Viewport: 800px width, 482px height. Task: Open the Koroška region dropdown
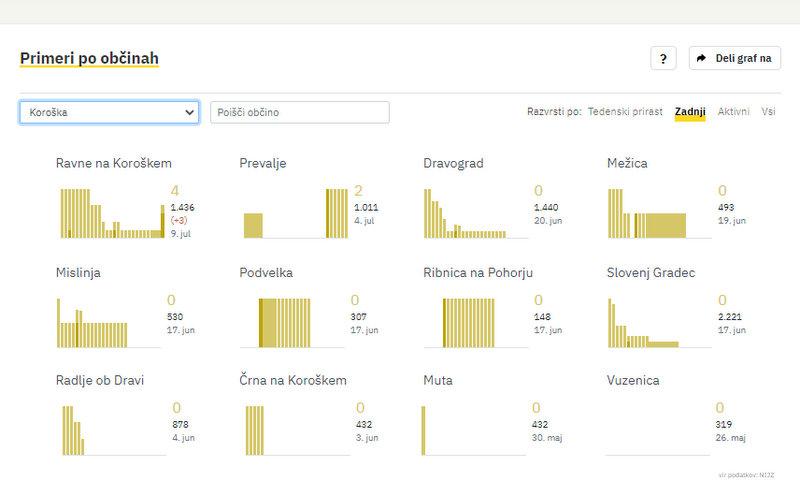coord(109,112)
